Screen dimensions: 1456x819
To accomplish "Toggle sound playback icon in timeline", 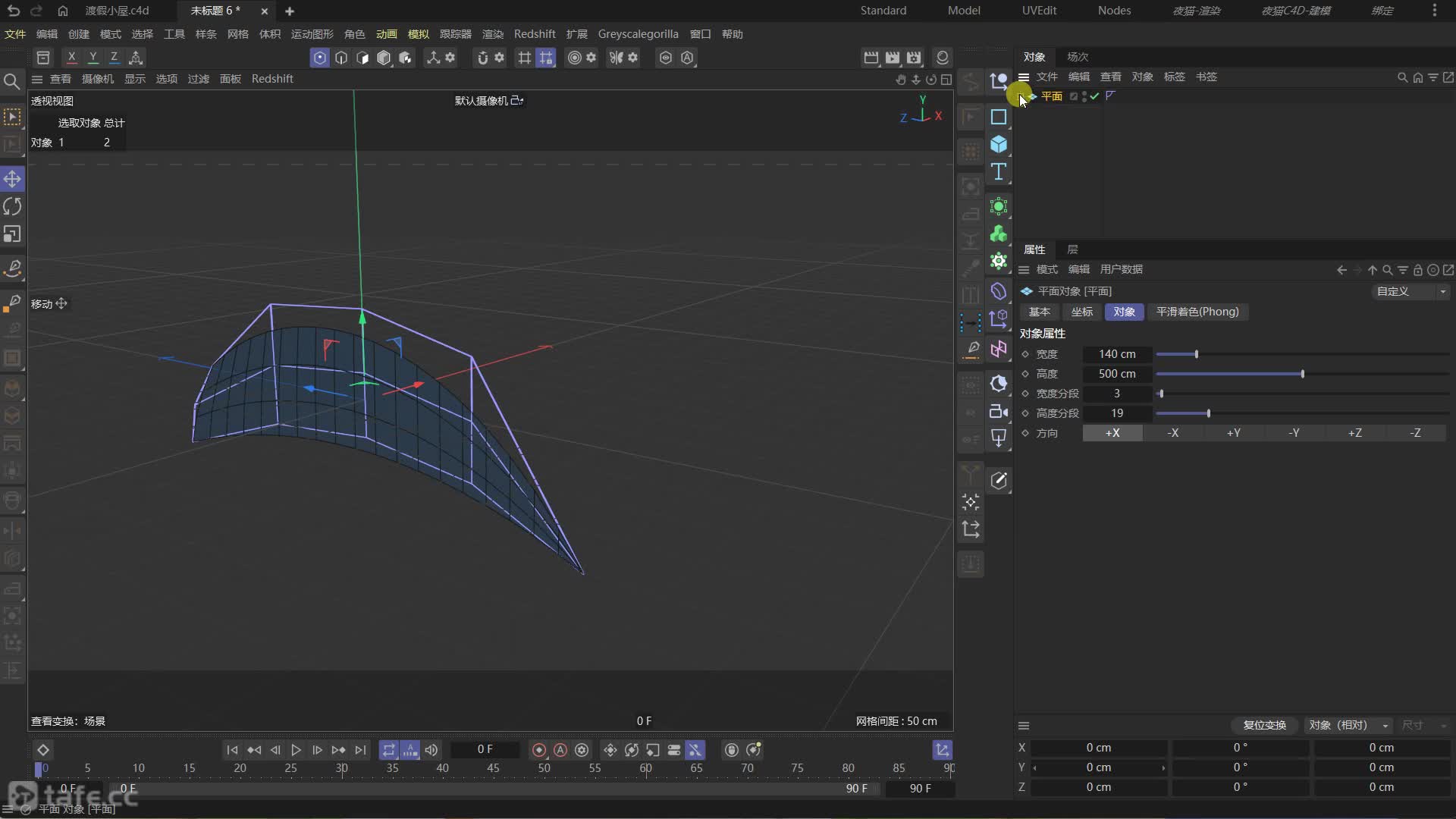I will click(431, 750).
